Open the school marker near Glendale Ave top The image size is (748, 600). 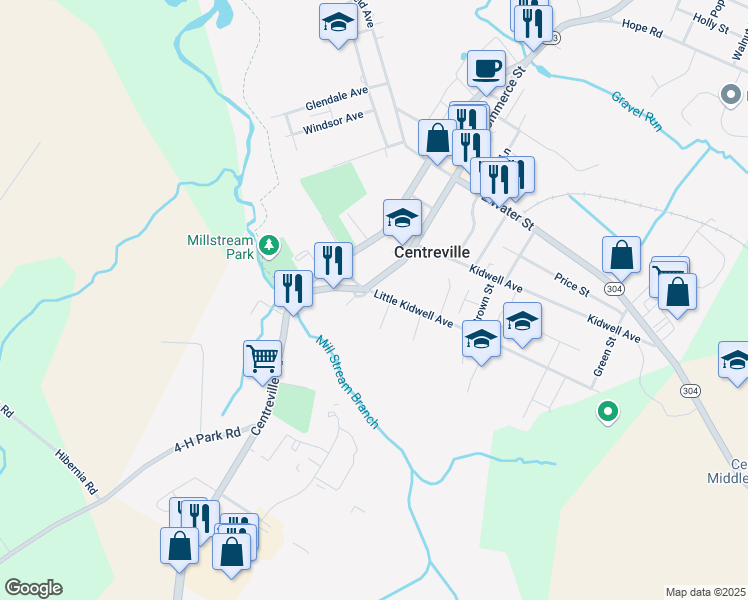(338, 26)
